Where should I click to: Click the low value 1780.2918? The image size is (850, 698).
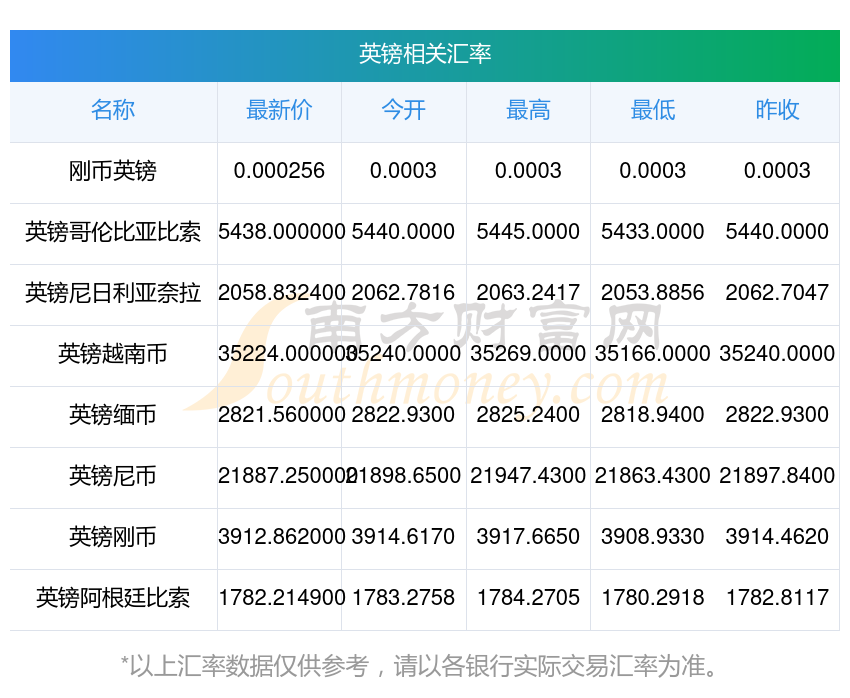click(x=653, y=598)
